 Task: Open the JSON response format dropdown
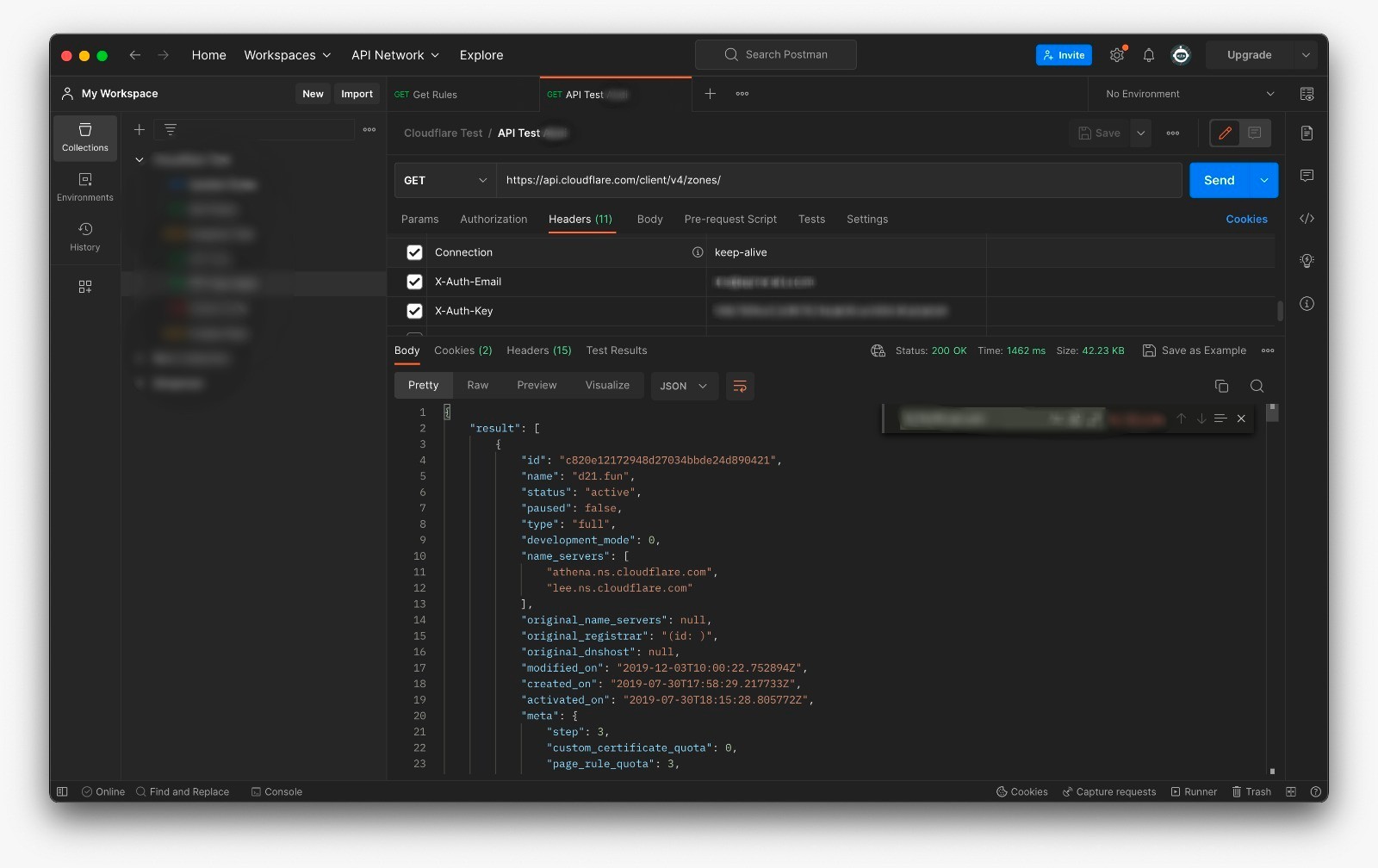(x=683, y=386)
